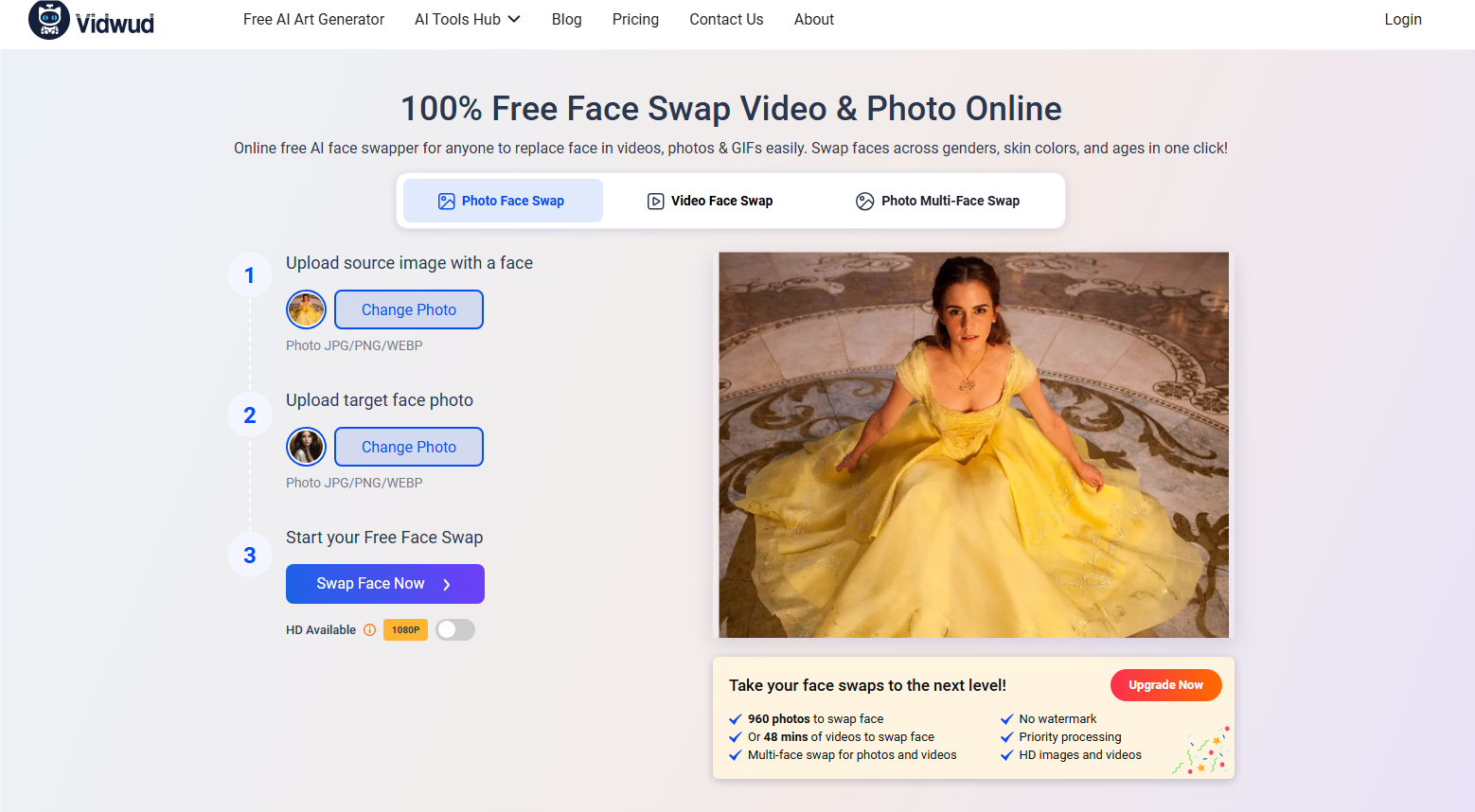This screenshot has height=812, width=1475.
Task: Click the "Priority processing" benefit text
Action: [1070, 737]
